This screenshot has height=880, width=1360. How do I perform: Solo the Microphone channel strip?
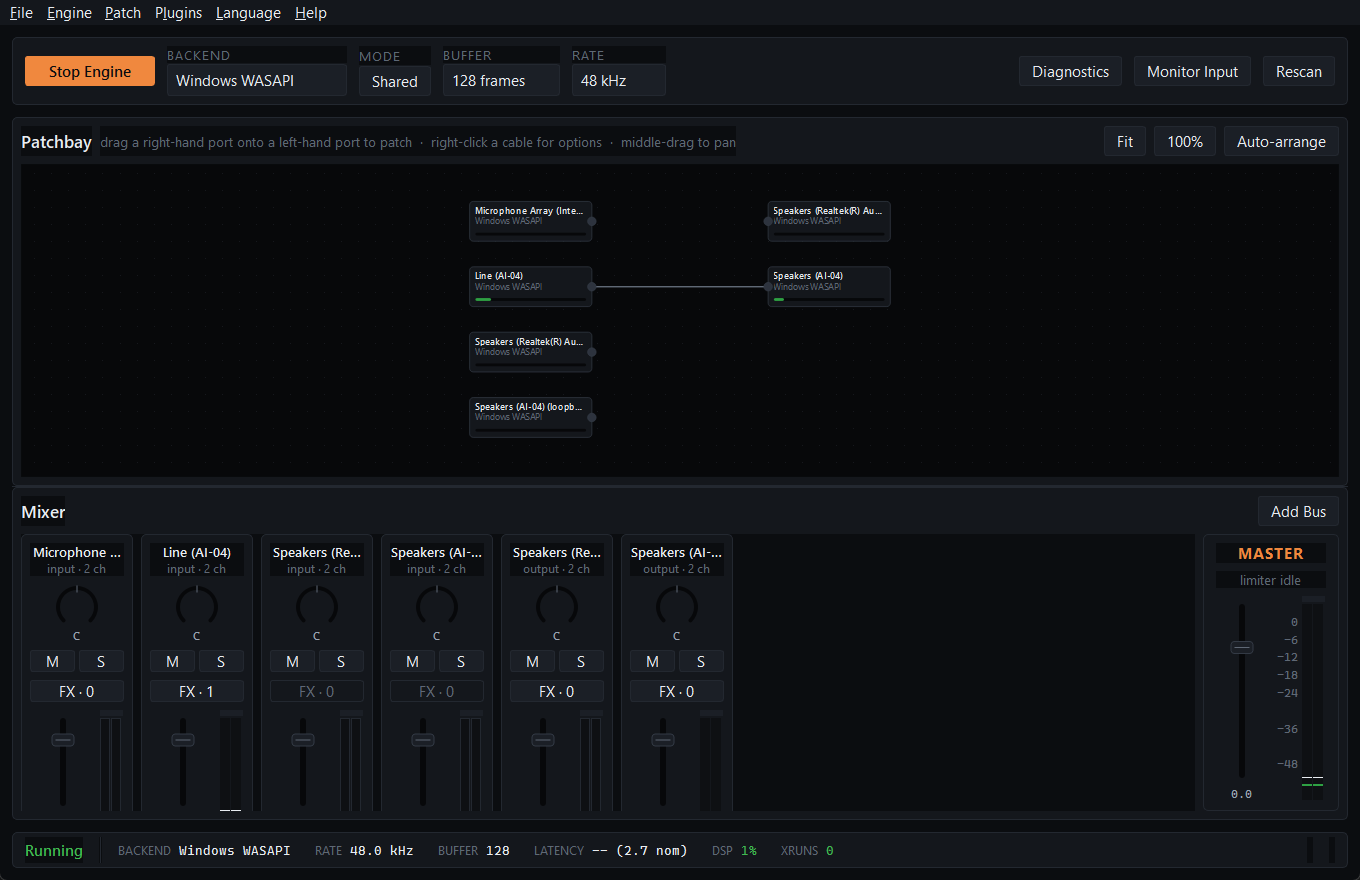click(x=101, y=661)
